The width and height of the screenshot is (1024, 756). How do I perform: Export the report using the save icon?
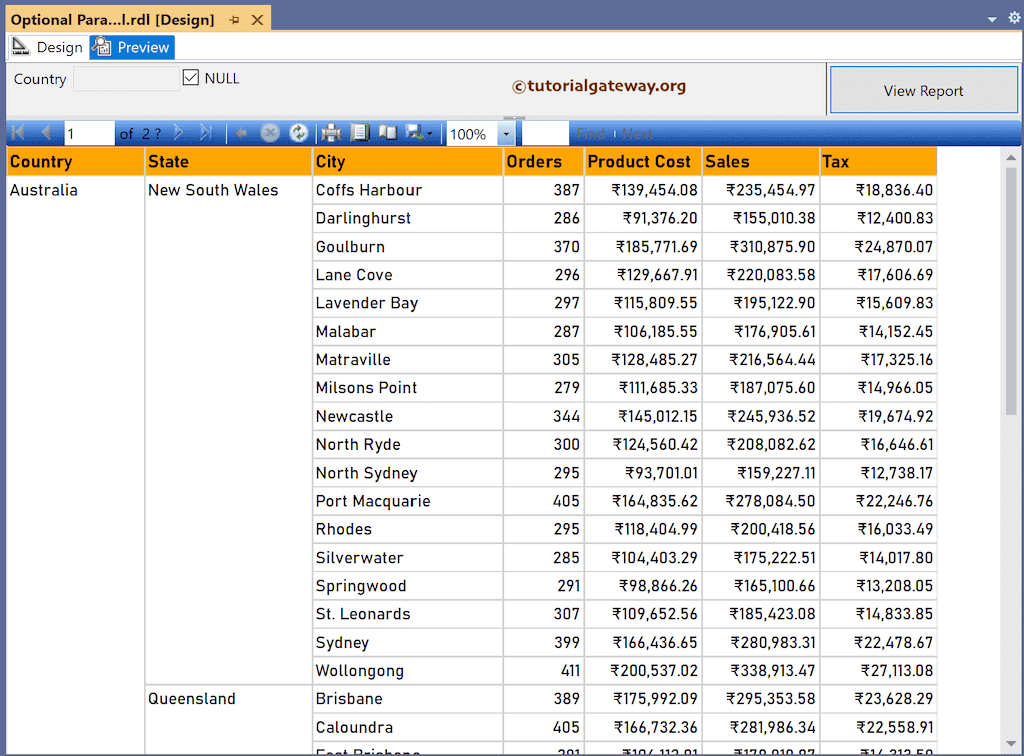413,133
